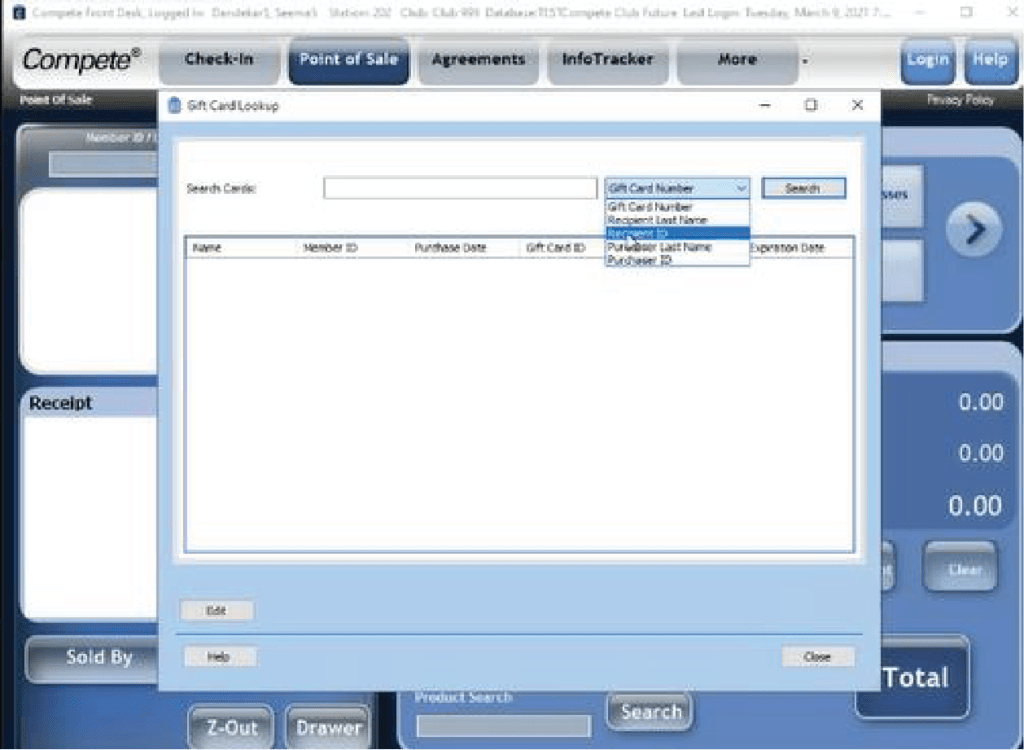Screen dimensions: 1024x750
Task: Open the Agreements tab
Action: tap(478, 60)
